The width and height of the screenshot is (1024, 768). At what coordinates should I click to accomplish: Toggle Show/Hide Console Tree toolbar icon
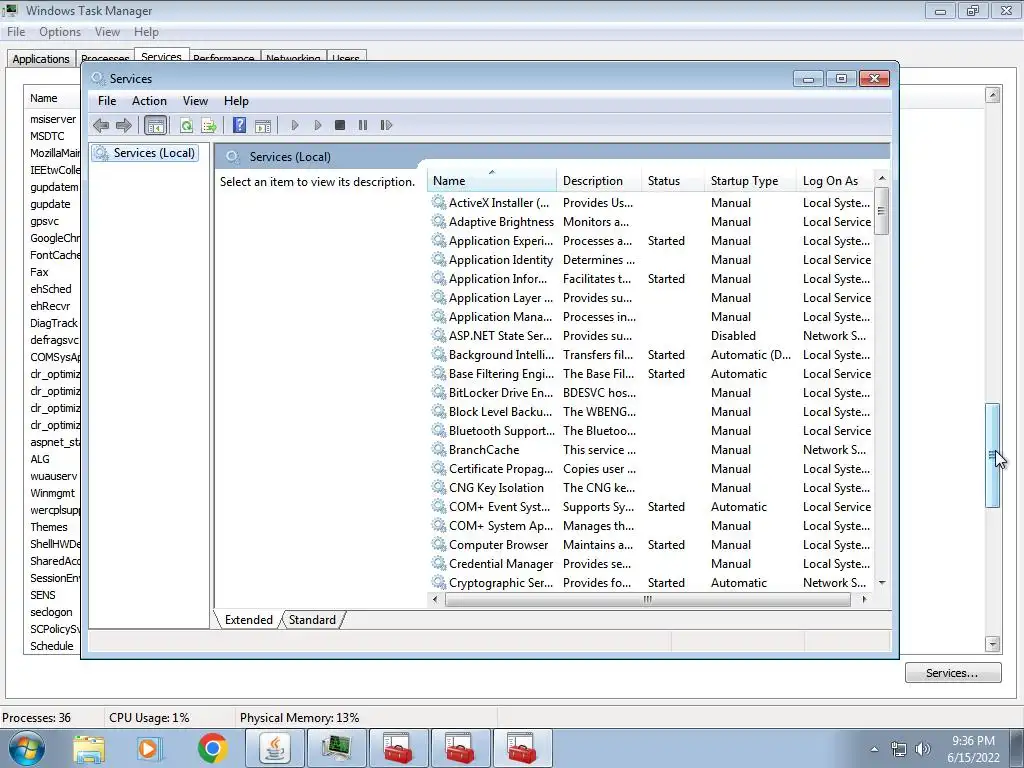155,125
